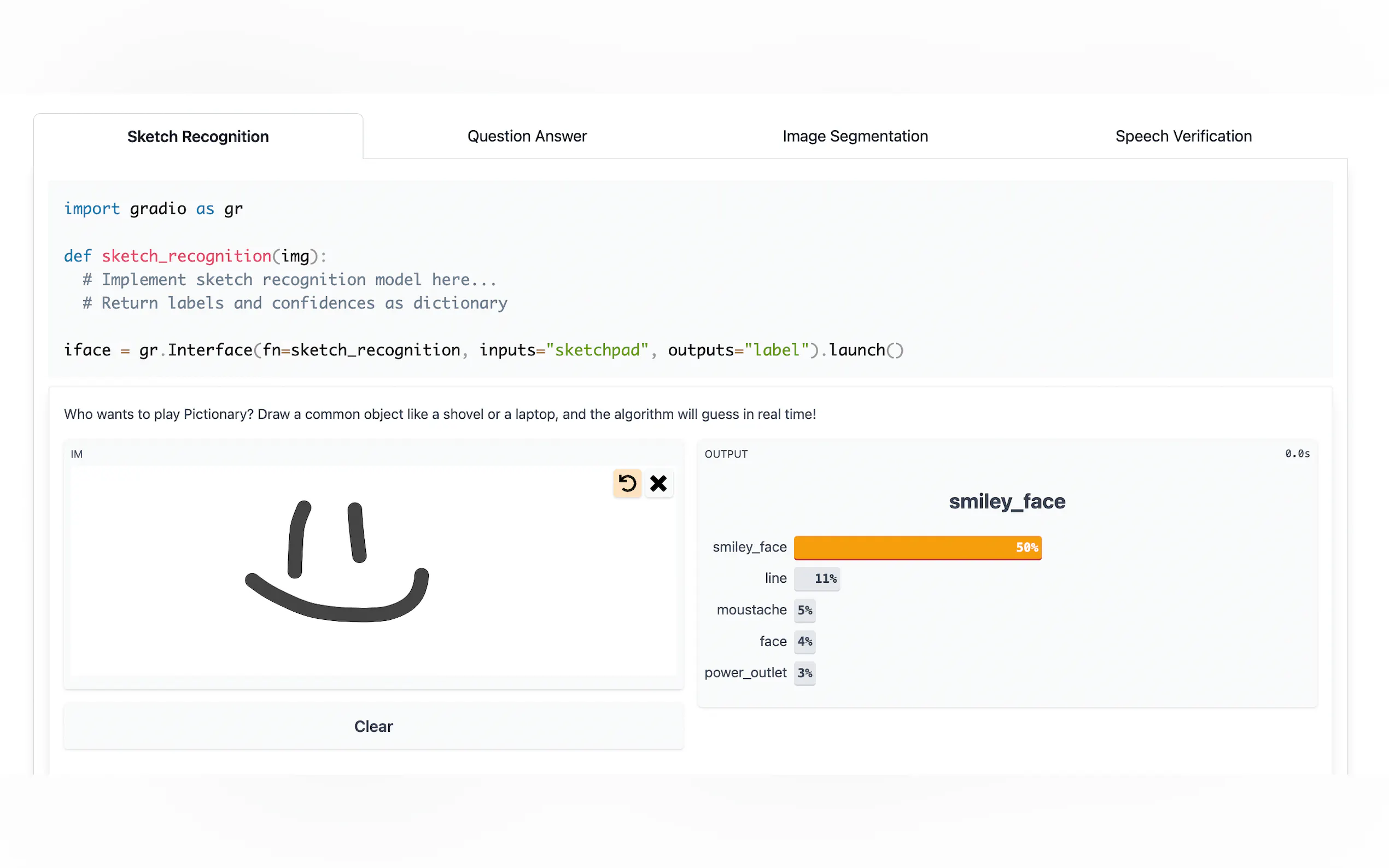Click the 0.0s timing indicator

coord(1297,454)
